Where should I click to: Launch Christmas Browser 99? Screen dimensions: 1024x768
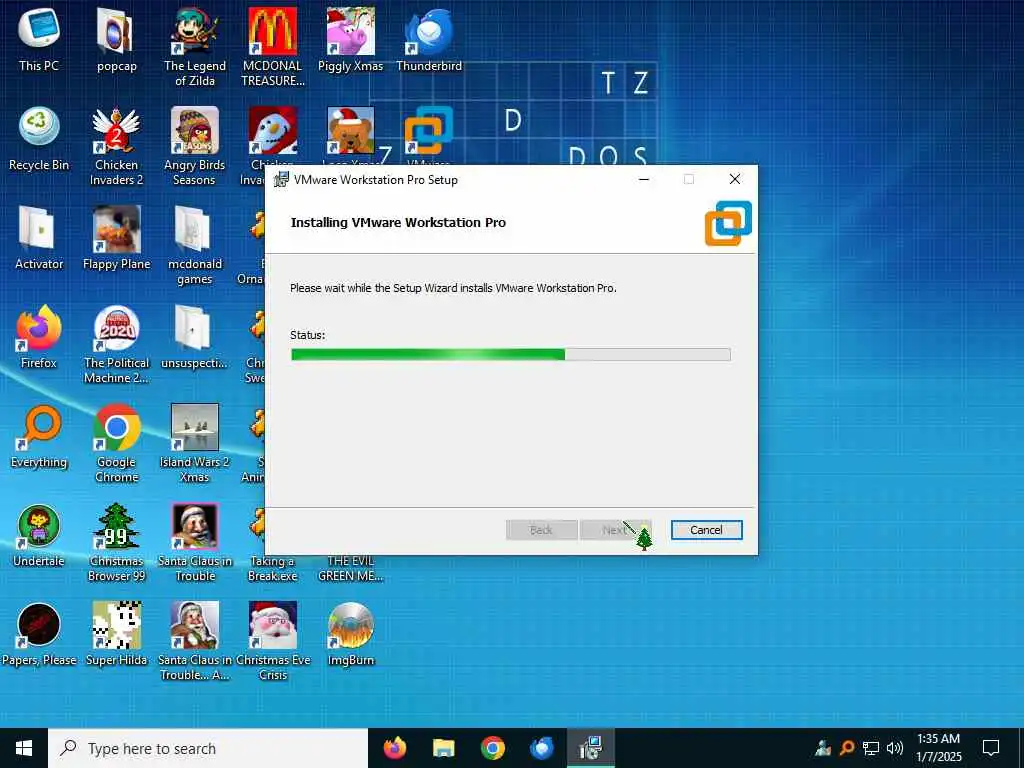tap(116, 543)
